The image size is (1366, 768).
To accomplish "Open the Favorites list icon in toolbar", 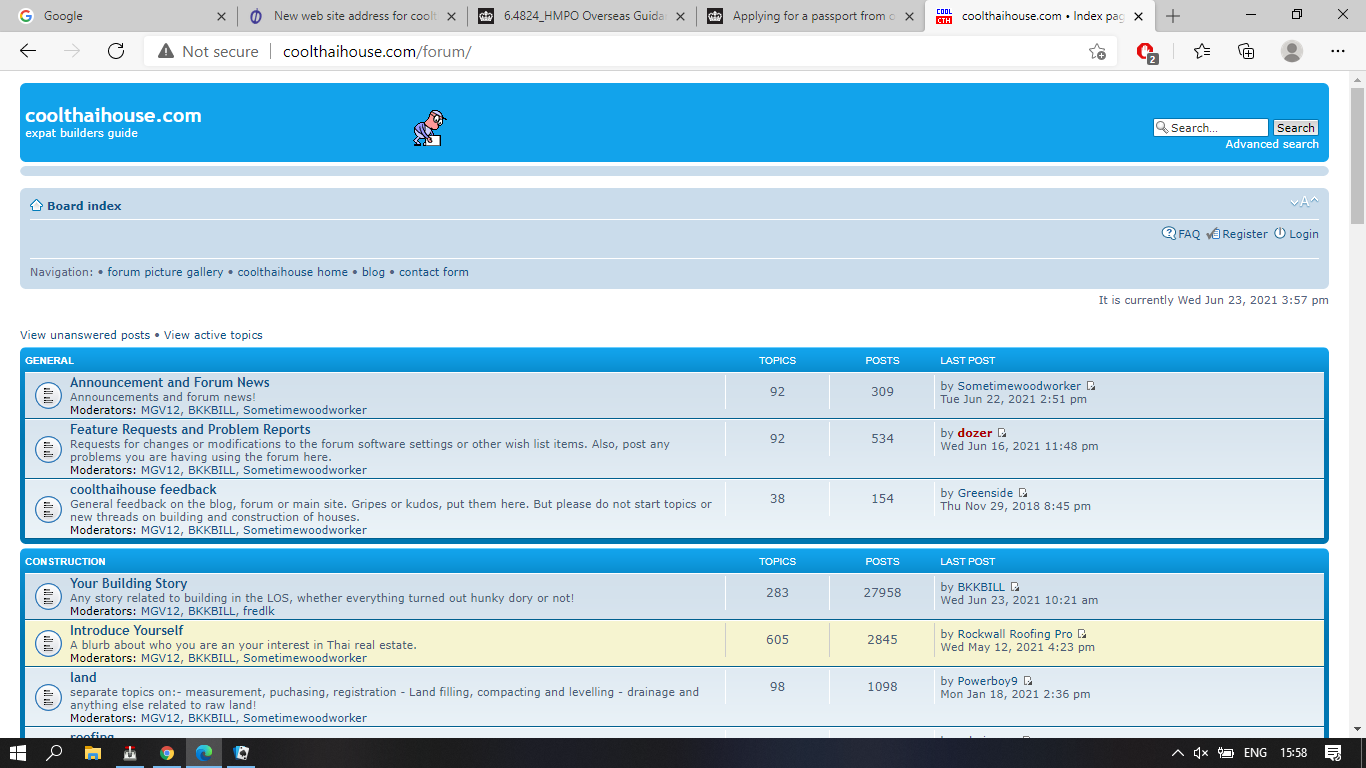I will (1201, 51).
